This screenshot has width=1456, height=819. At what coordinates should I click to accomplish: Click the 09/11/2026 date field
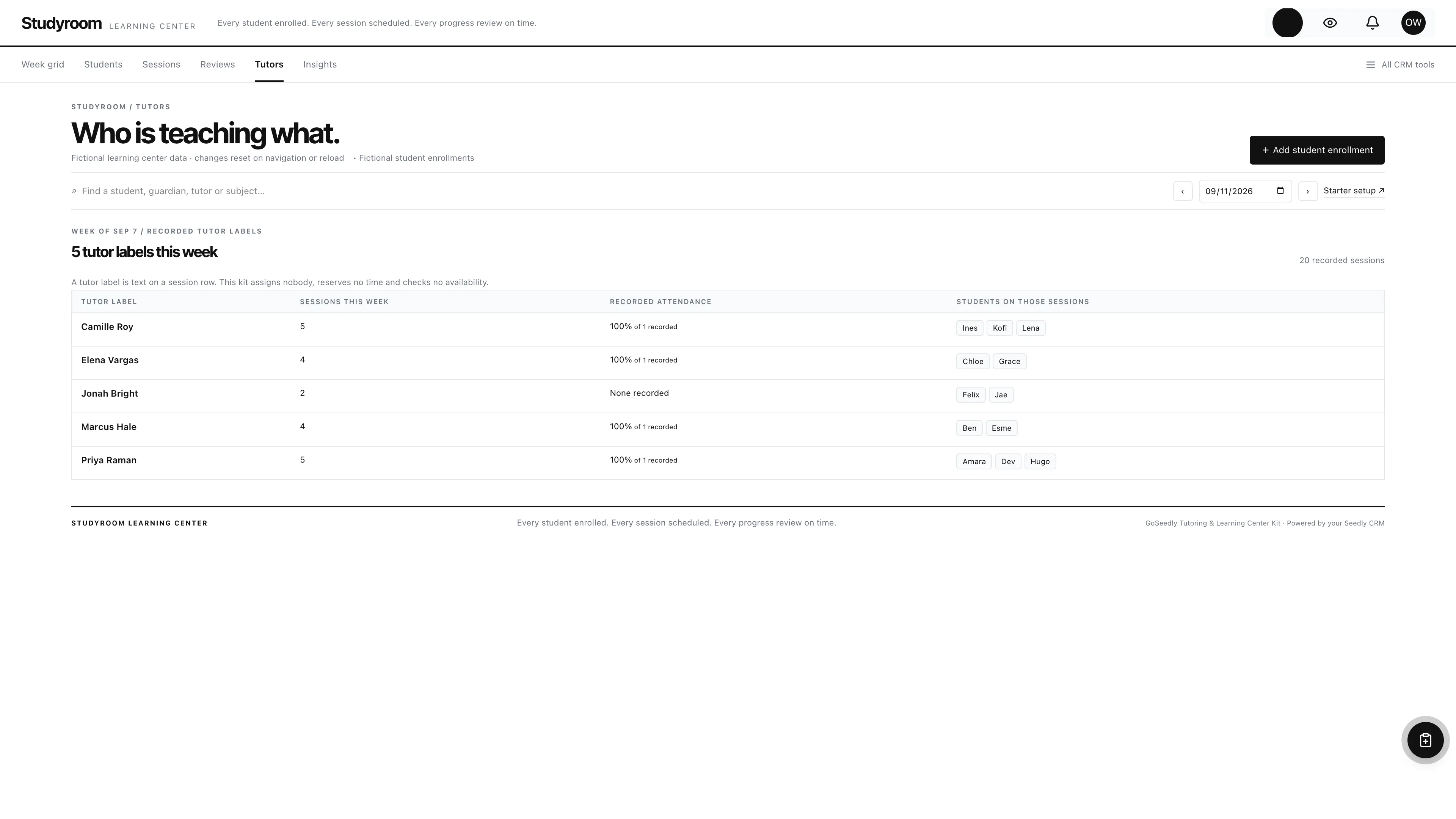(1245, 191)
